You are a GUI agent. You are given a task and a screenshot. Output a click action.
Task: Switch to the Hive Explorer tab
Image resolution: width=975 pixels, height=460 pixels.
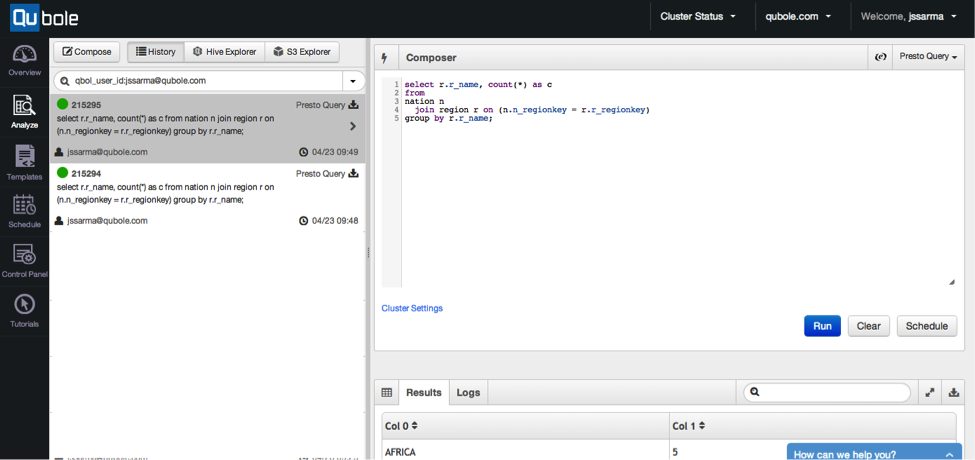[225, 52]
